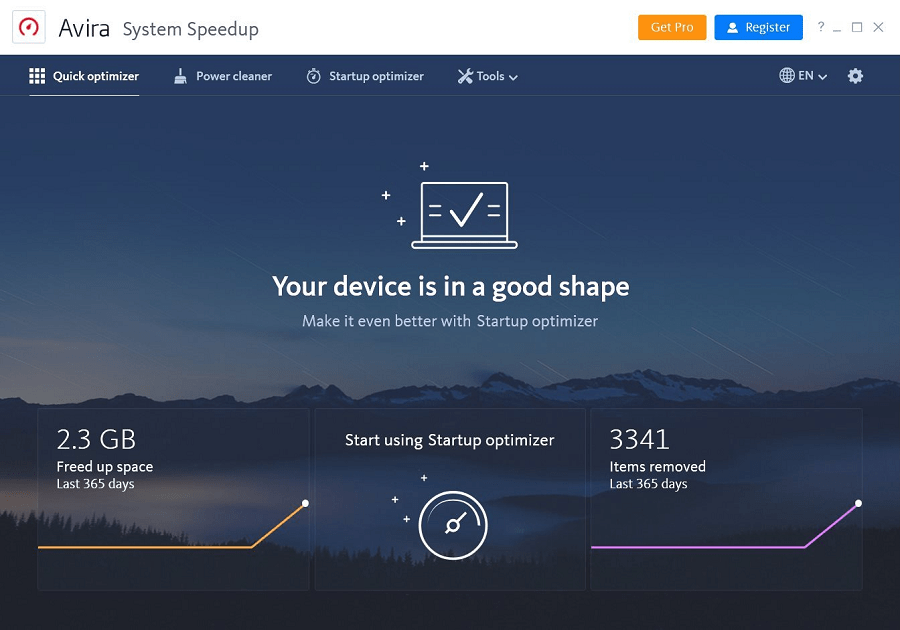Switch to the Quick optimizer tab
900x630 pixels.
click(84, 76)
